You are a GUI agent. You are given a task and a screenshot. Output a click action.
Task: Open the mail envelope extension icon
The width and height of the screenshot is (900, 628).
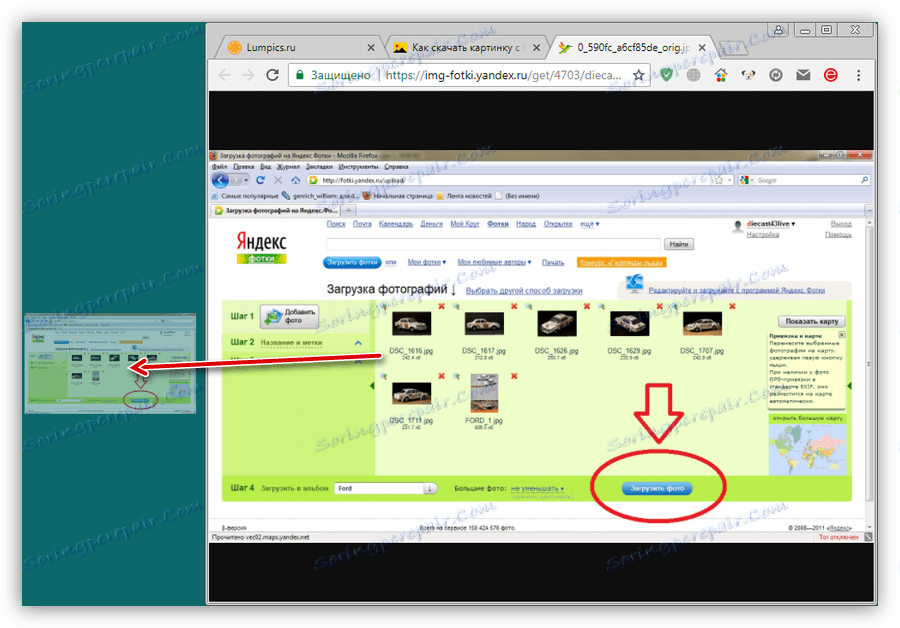click(801, 75)
